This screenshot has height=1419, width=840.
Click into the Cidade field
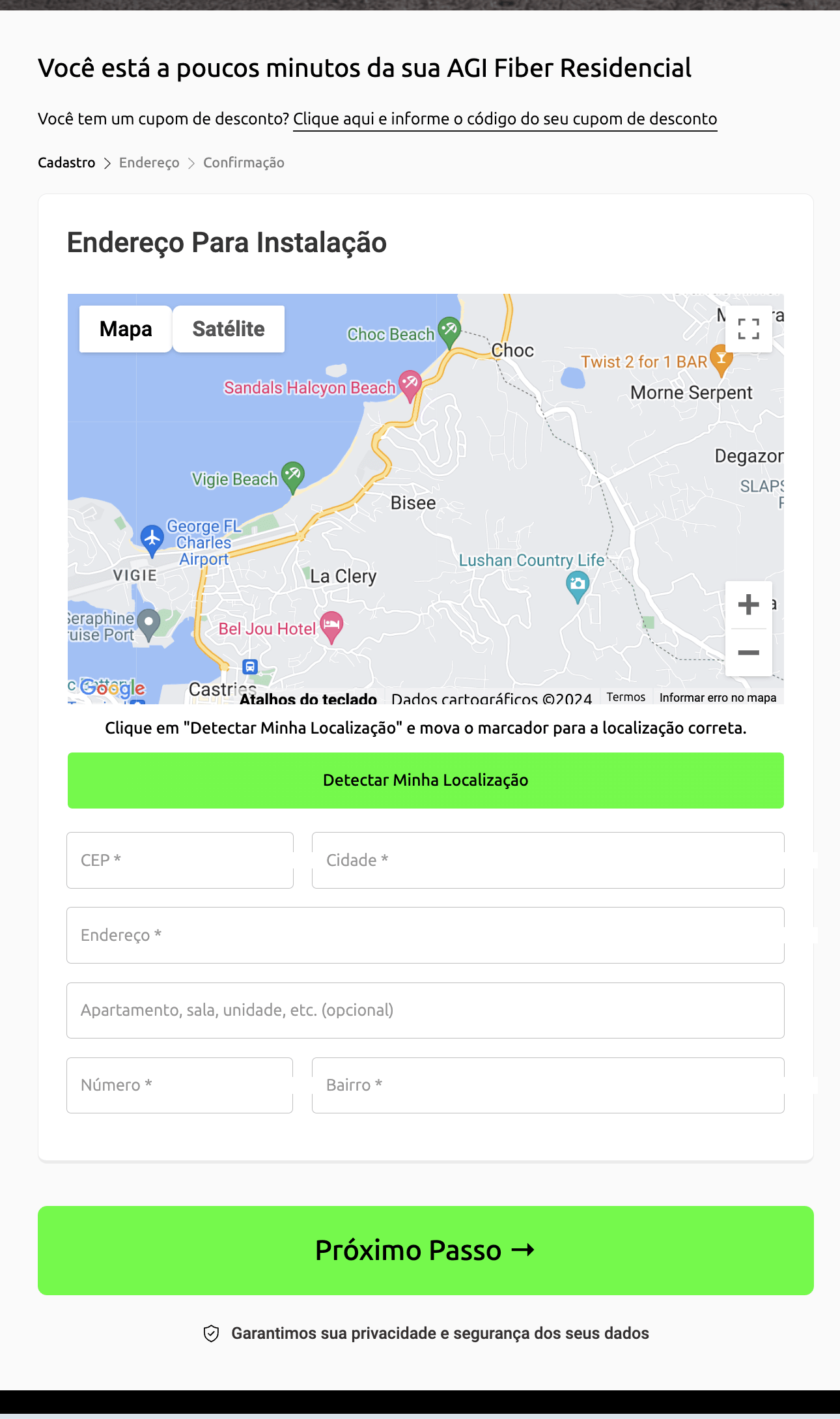(x=548, y=860)
